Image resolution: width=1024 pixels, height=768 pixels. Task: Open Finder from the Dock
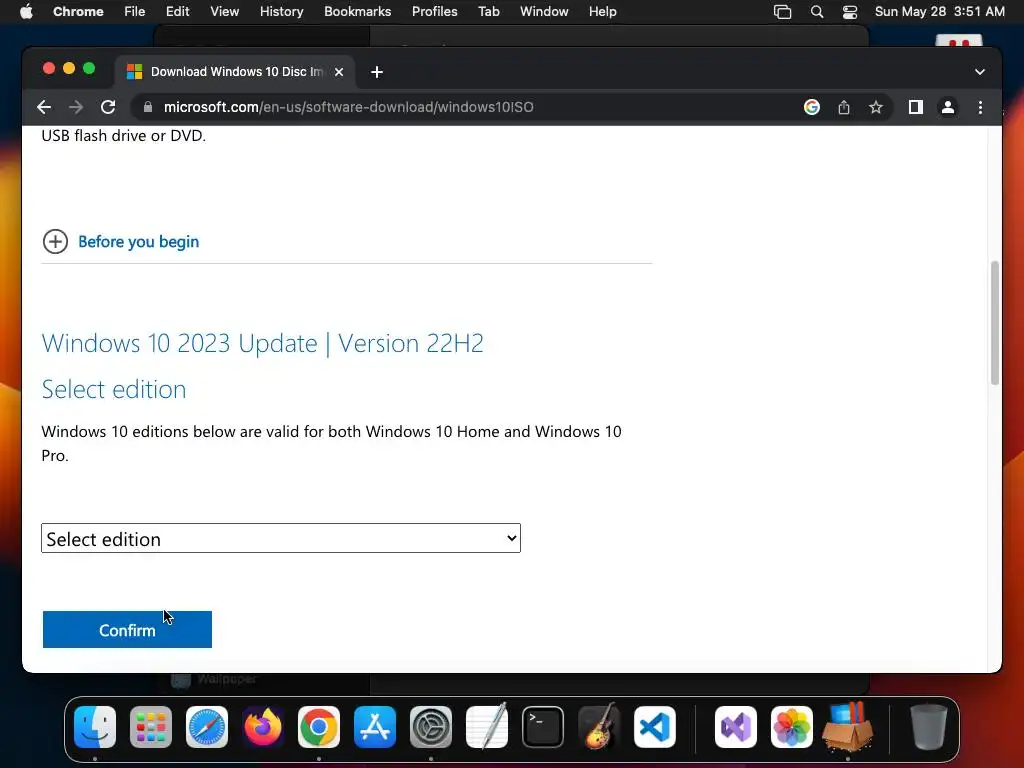pyautogui.click(x=95, y=727)
